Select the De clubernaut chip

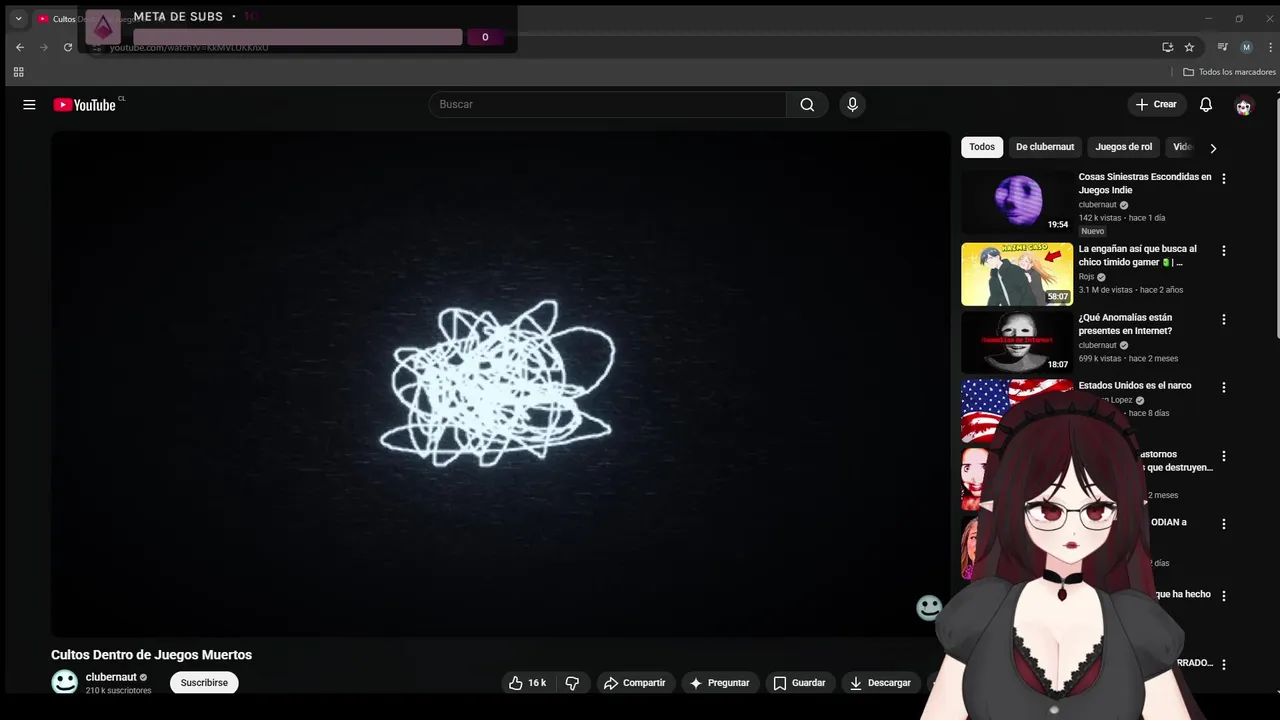pos(1045,147)
